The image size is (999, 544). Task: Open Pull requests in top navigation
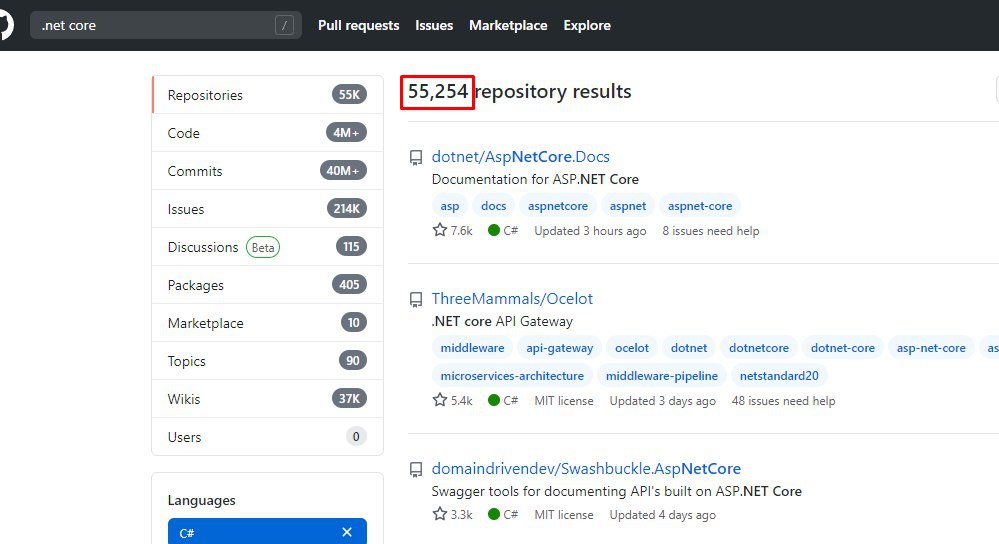[x=359, y=25]
